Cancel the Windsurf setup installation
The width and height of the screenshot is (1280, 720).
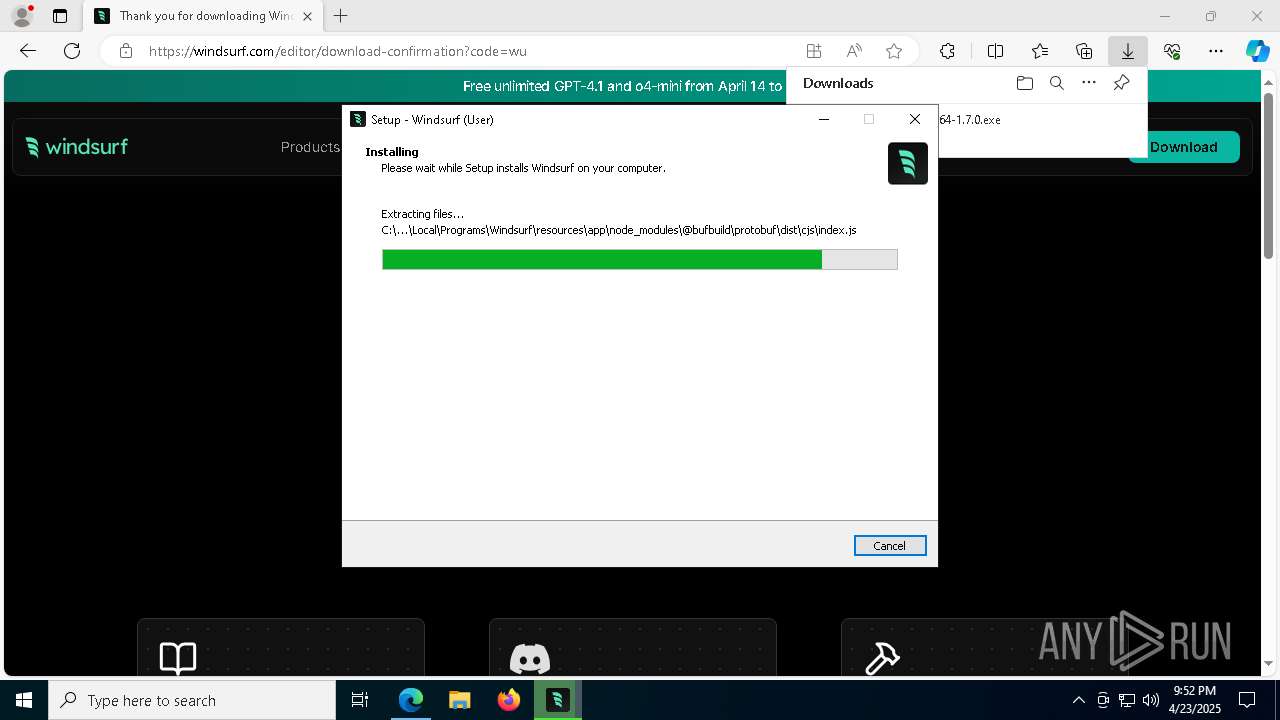[890, 545]
